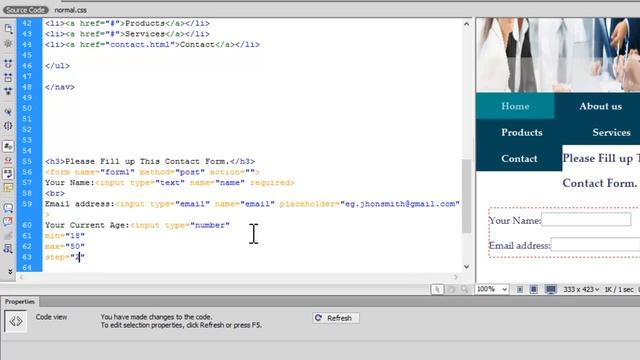
Task: Click the Products link in preview
Action: (522, 132)
